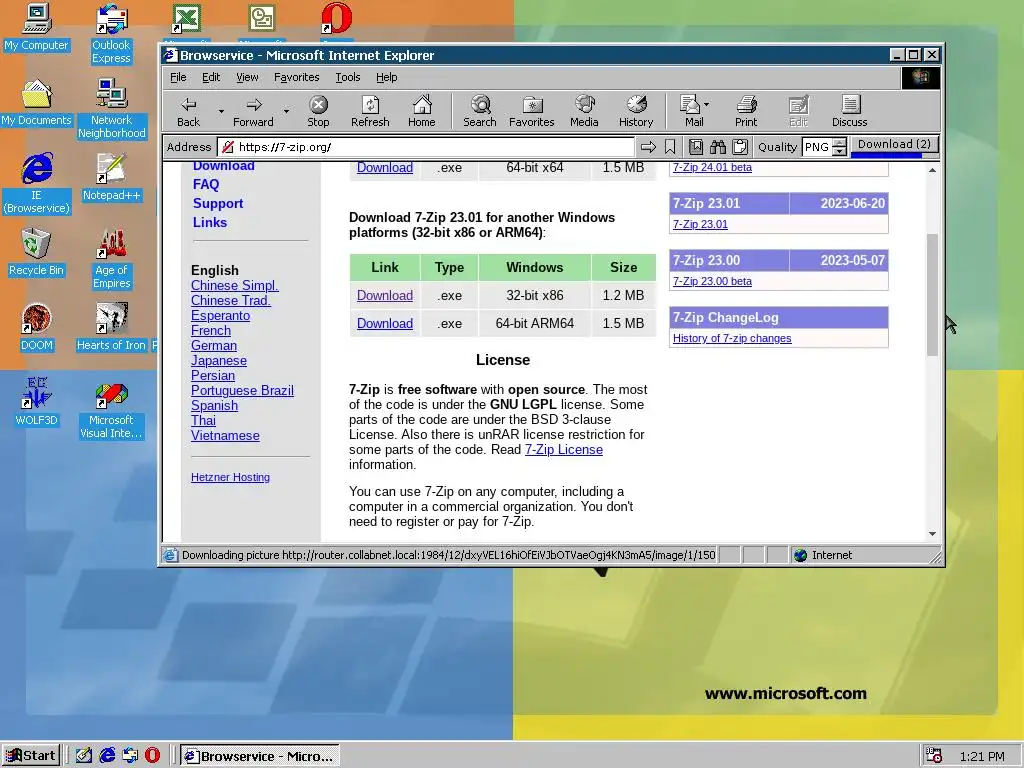Reload the page with Refresh
The width and height of the screenshot is (1024, 768).
(370, 111)
